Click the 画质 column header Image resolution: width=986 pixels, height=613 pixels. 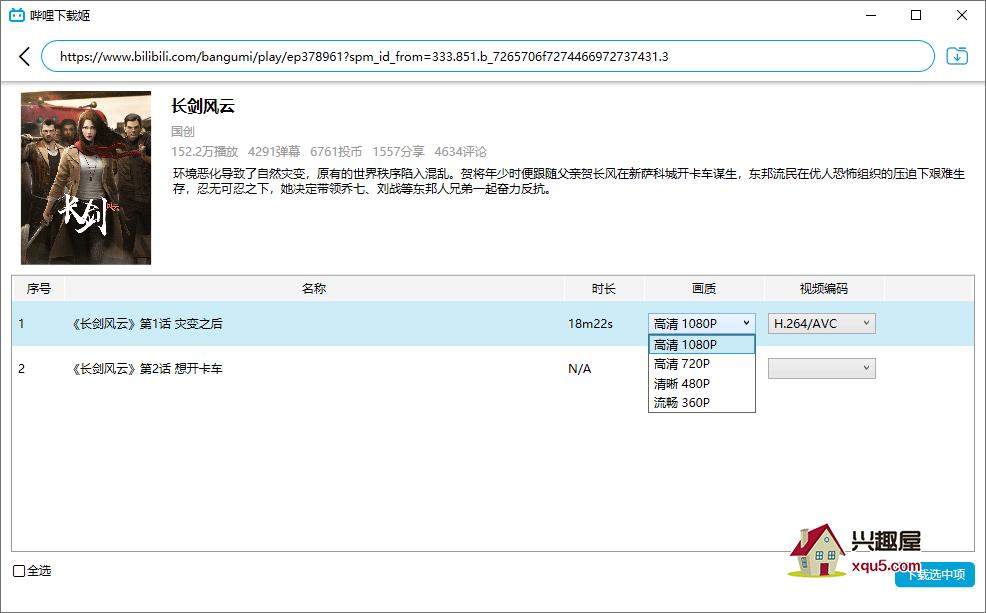coord(704,289)
